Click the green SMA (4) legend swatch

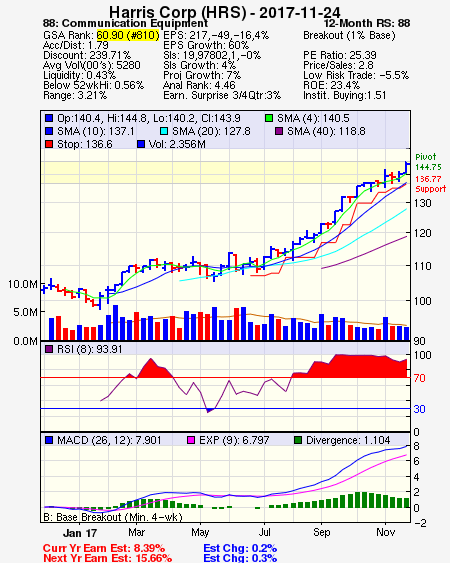[269, 118]
